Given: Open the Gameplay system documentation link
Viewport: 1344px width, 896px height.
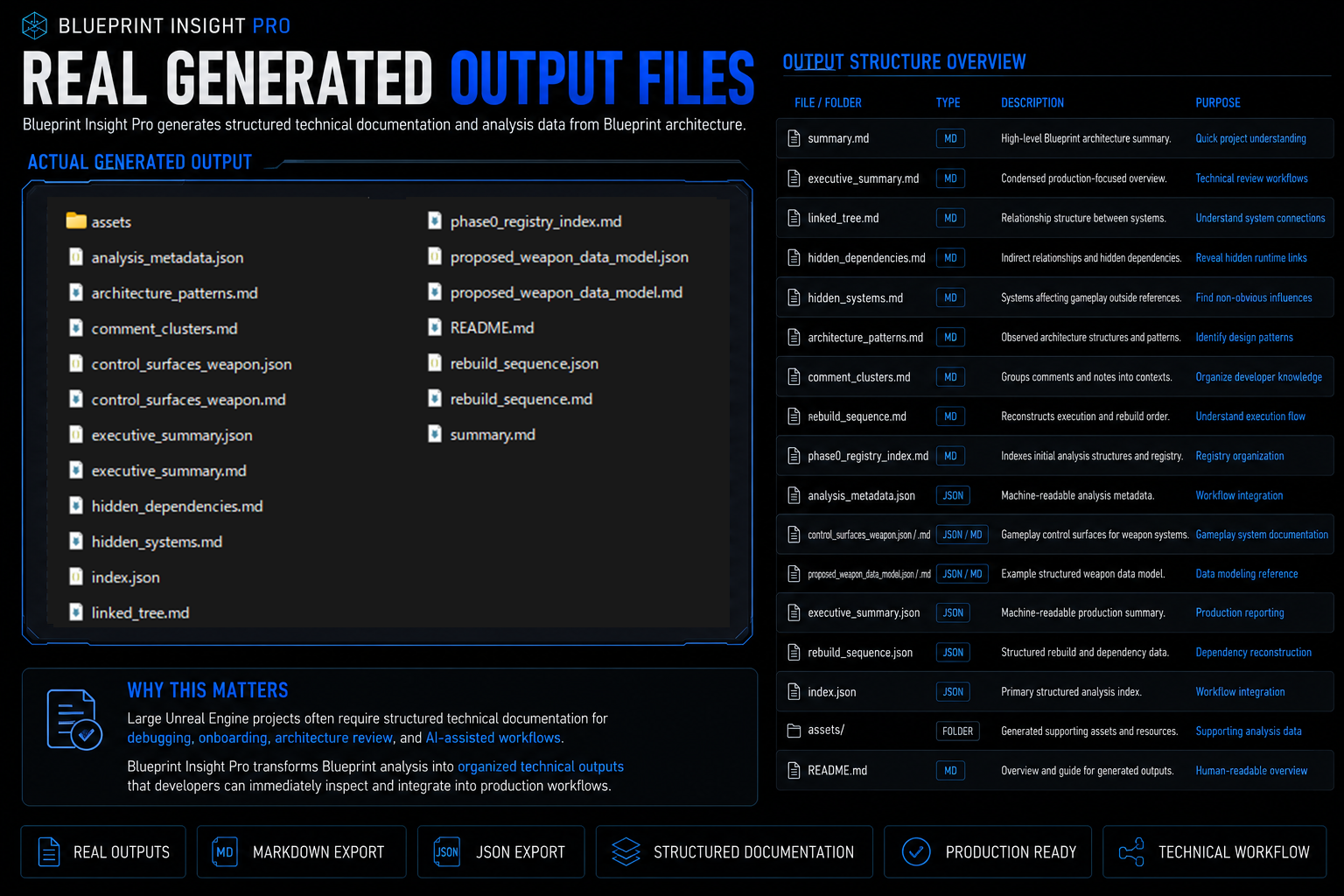Looking at the screenshot, I should [1262, 535].
